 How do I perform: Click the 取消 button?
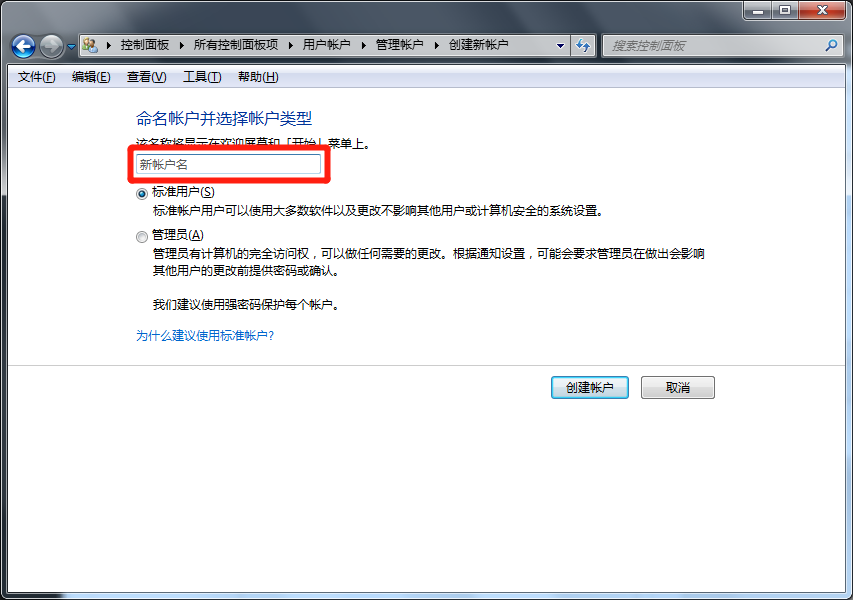point(678,387)
